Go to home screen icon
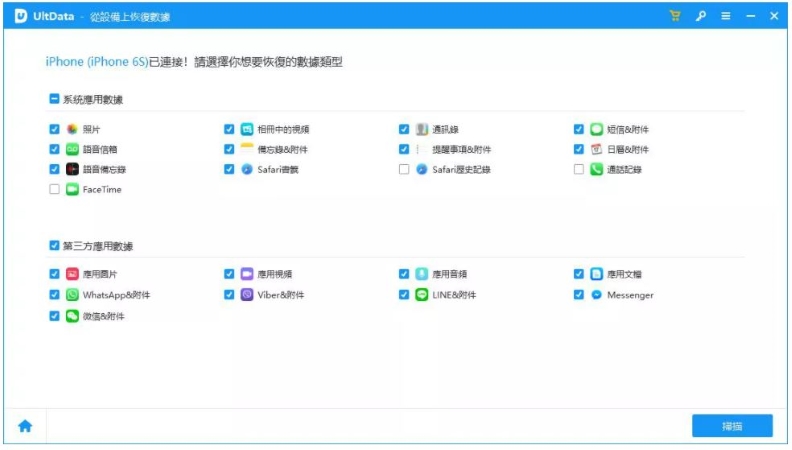Screen dimensions: 792x450 click(25, 426)
